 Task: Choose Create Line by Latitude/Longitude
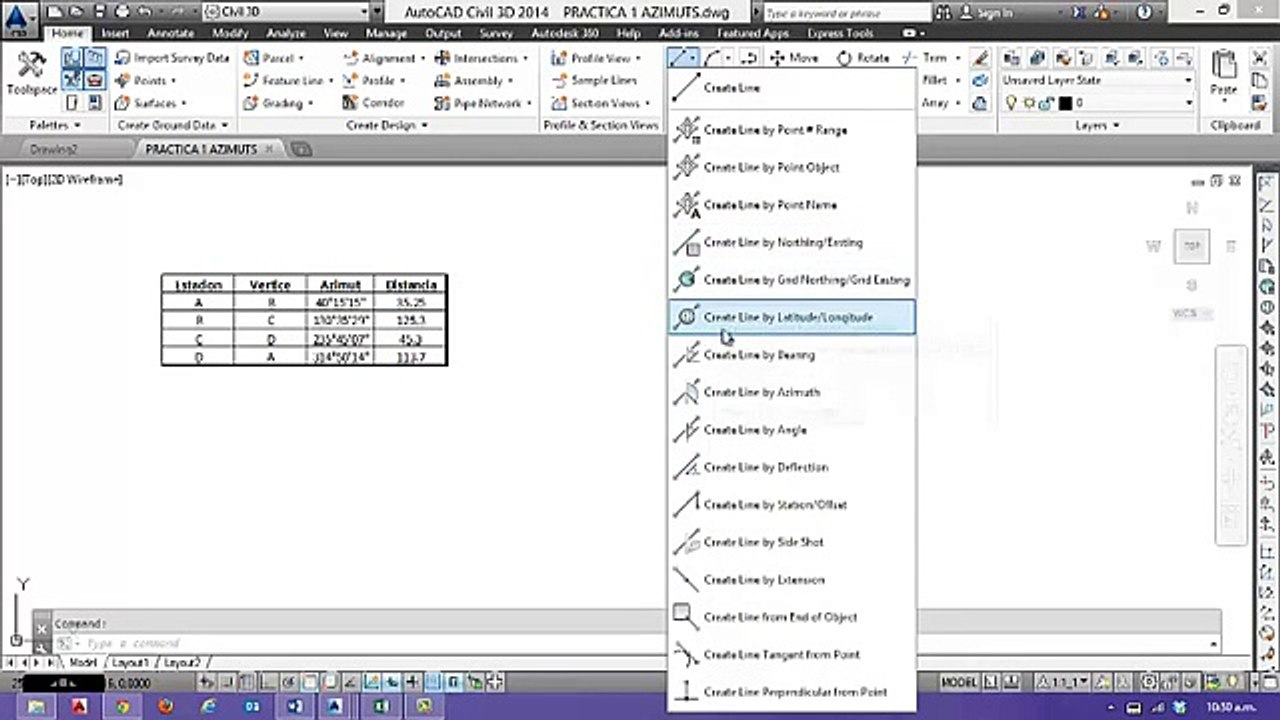(791, 317)
